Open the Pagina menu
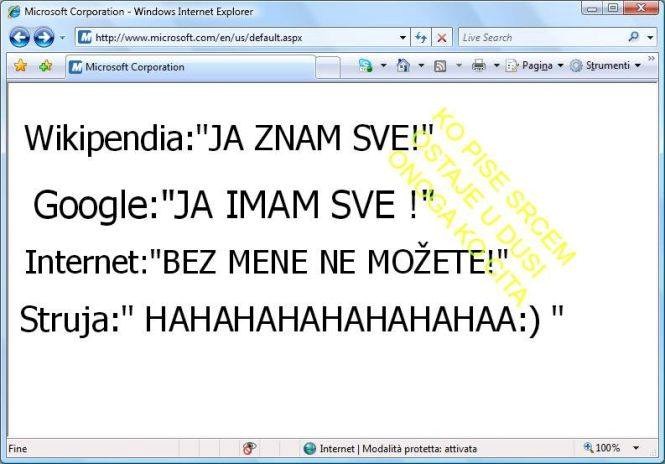 (x=534, y=66)
